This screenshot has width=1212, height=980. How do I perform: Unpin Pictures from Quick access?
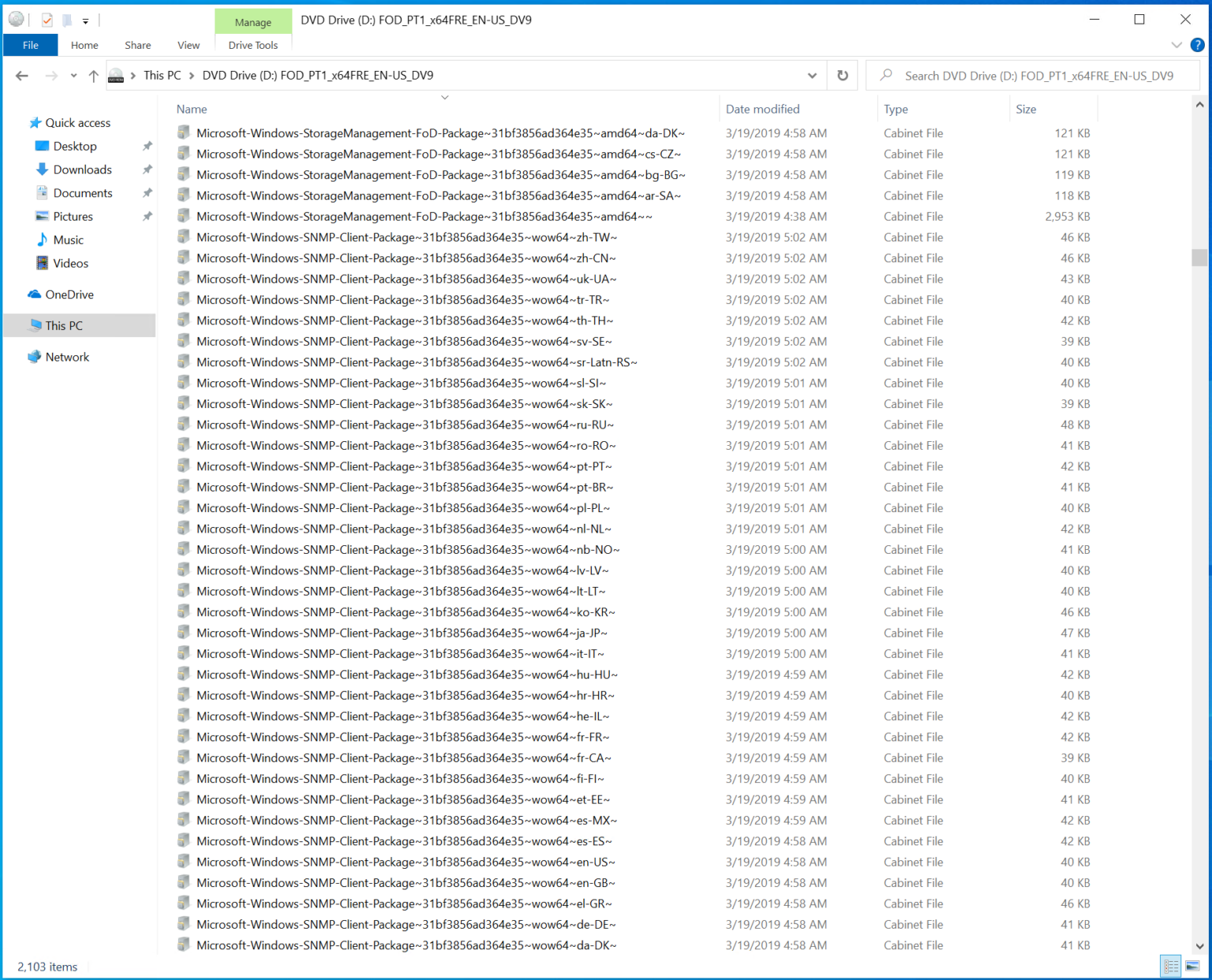(147, 216)
